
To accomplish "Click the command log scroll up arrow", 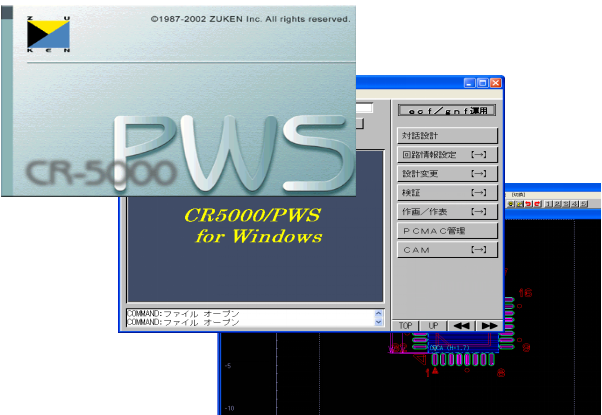I will click(378, 312).
